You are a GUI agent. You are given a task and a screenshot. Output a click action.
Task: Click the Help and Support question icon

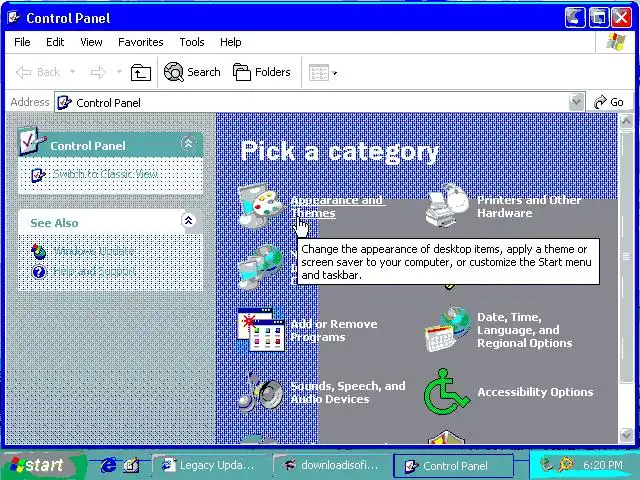[39, 271]
